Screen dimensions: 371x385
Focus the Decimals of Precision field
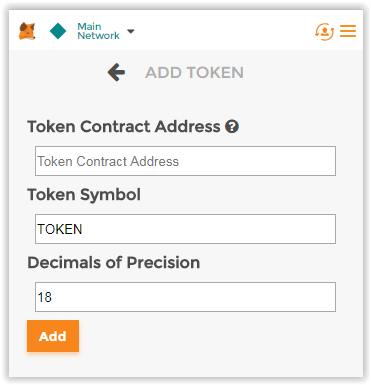click(x=185, y=297)
